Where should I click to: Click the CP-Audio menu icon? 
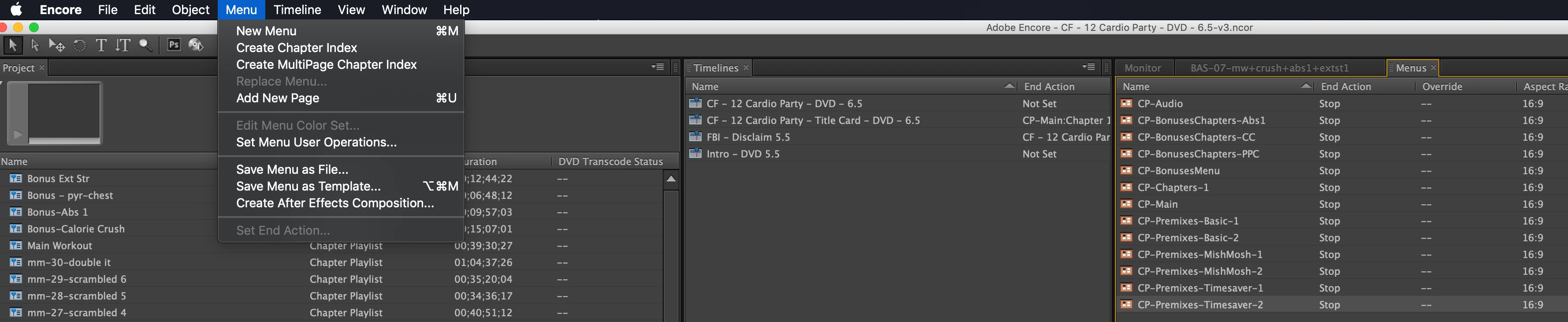1126,104
